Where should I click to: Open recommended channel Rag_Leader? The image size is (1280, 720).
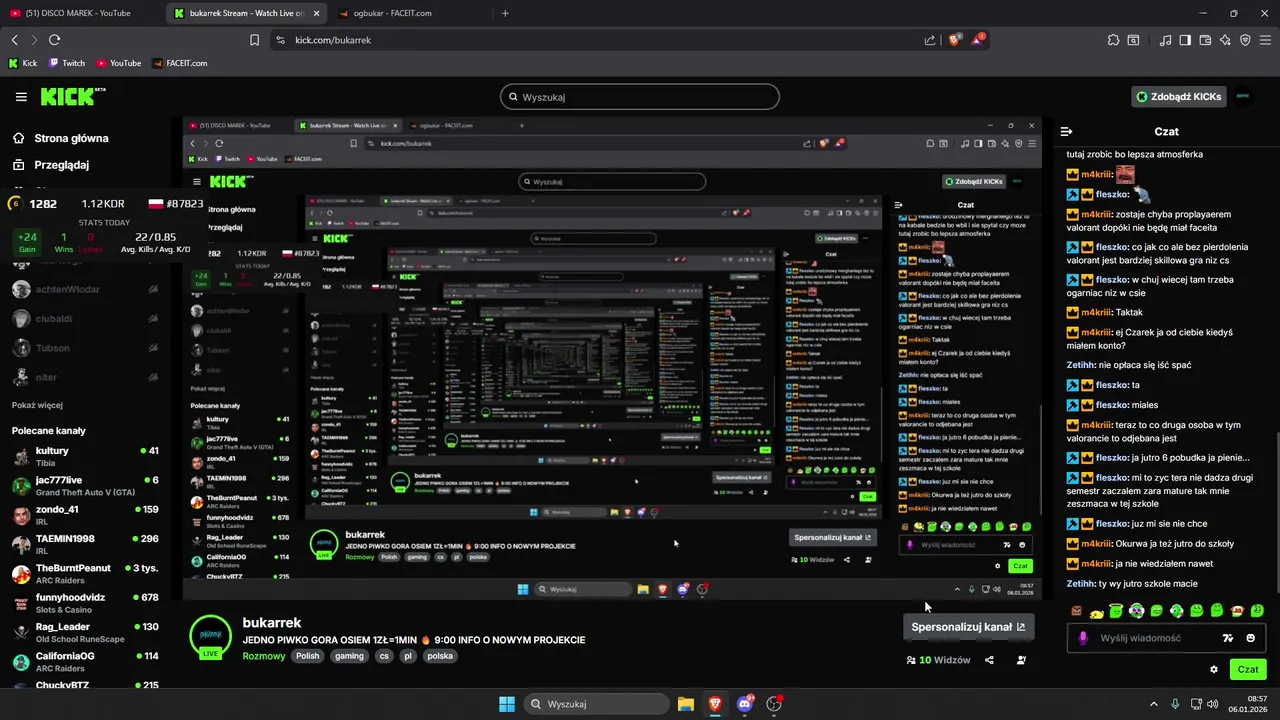85,632
